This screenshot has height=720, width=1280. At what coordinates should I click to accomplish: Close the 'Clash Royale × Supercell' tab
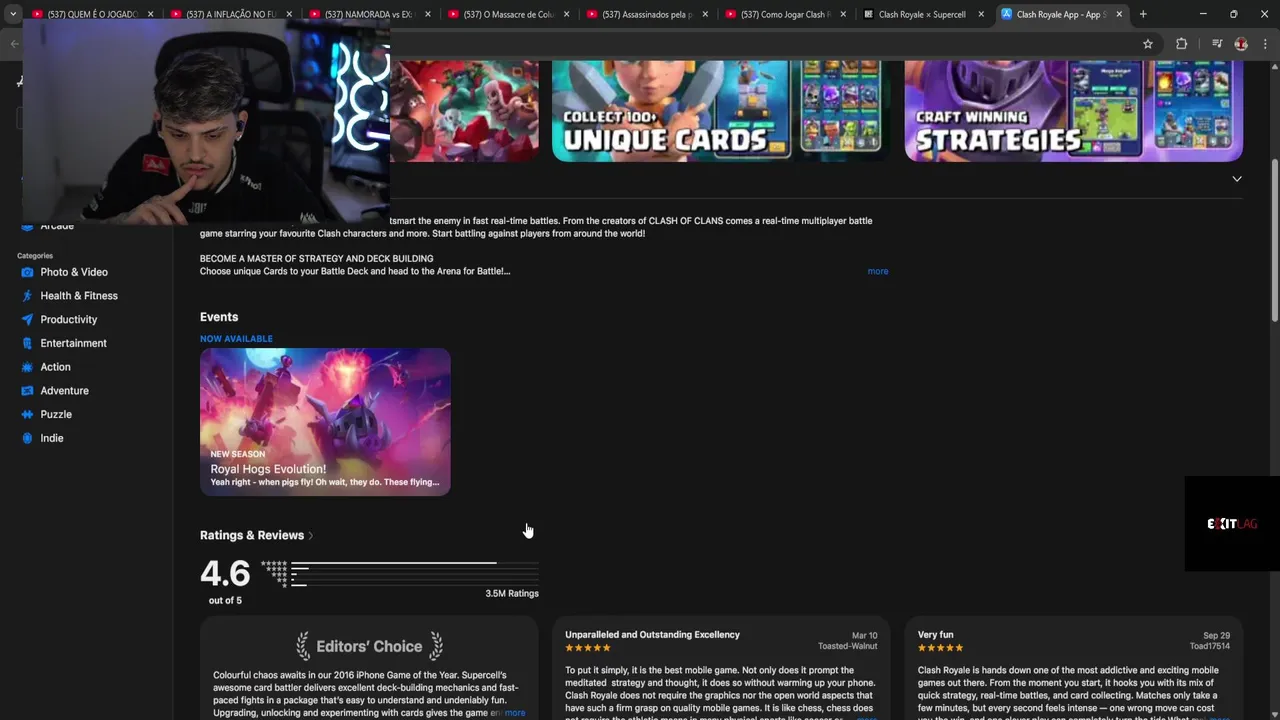981,14
